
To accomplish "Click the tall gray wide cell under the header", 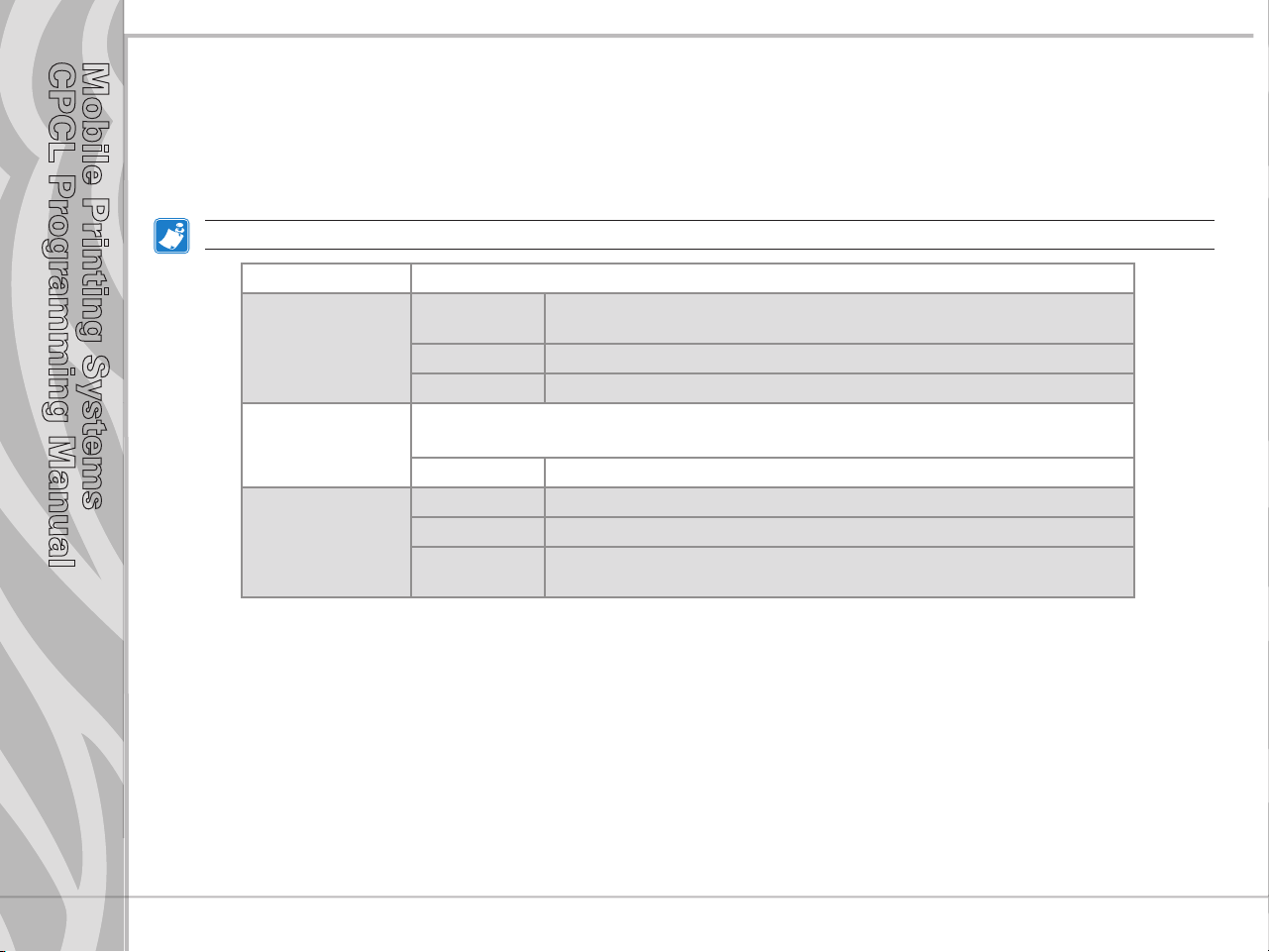I will pos(839,319).
